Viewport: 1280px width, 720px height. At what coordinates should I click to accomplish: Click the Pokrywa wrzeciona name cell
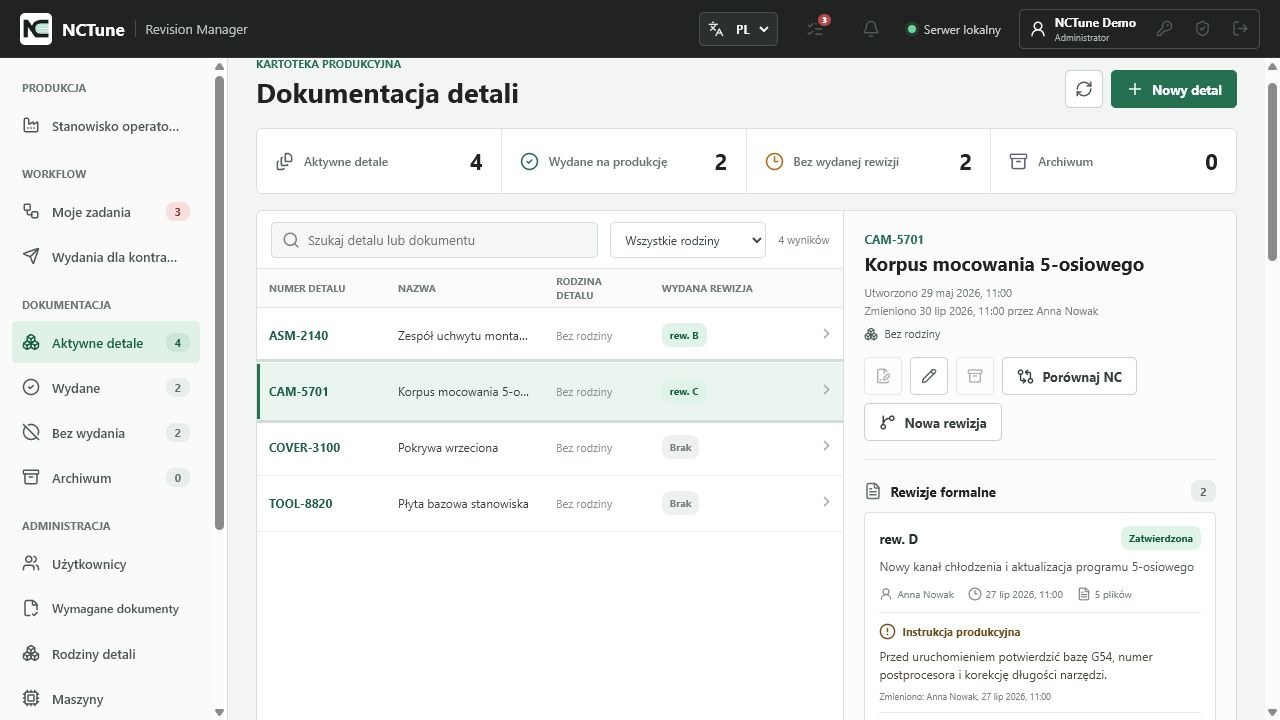tap(448, 447)
